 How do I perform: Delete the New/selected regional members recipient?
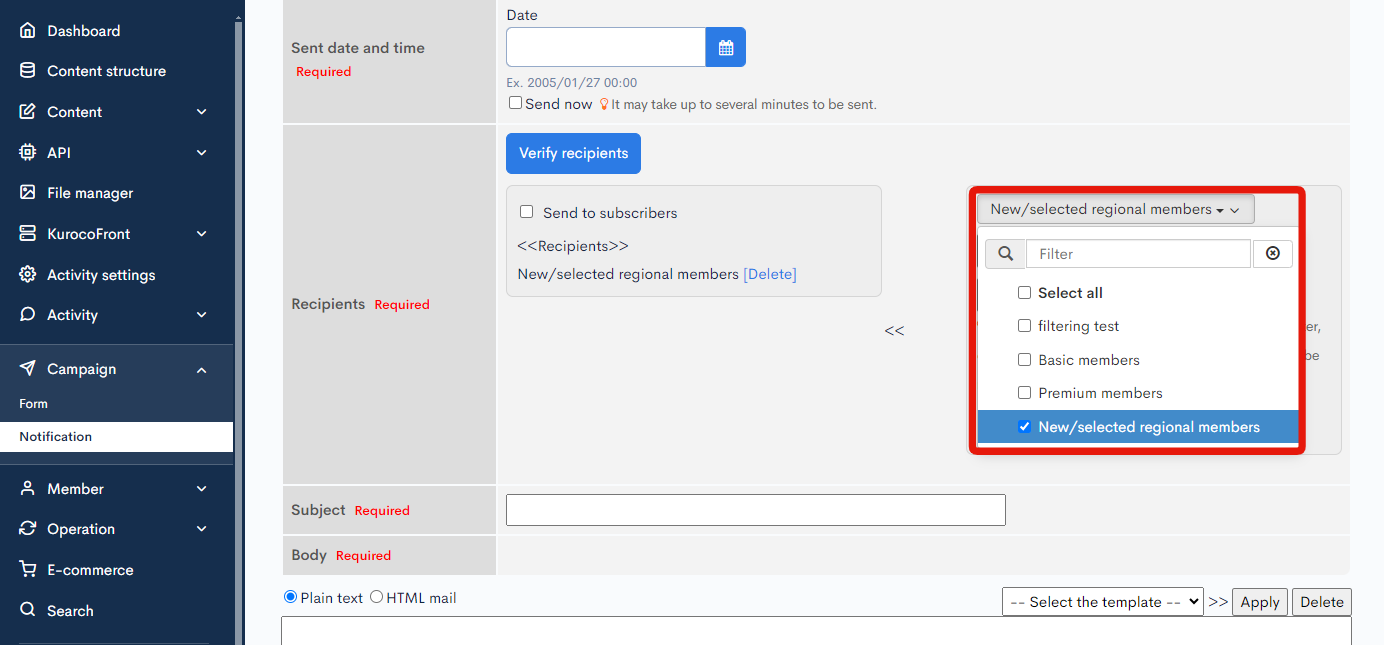[769, 273]
